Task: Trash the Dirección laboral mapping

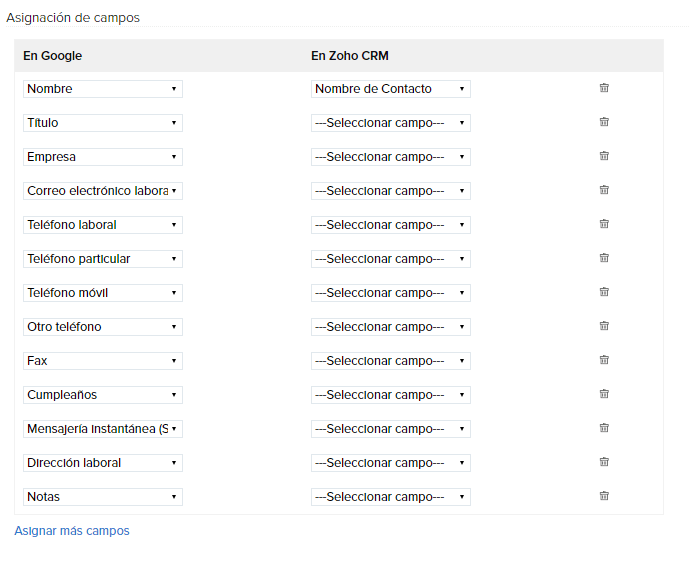Action: 604,462
